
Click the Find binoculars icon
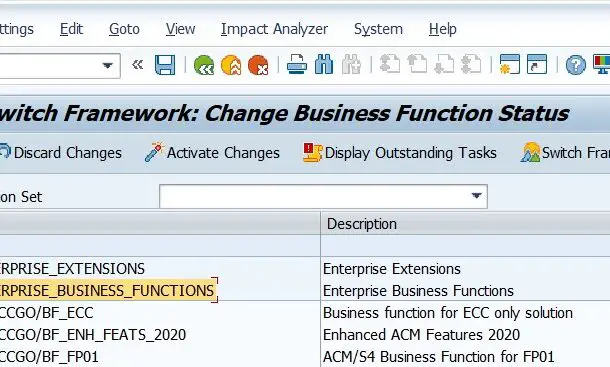[324, 65]
